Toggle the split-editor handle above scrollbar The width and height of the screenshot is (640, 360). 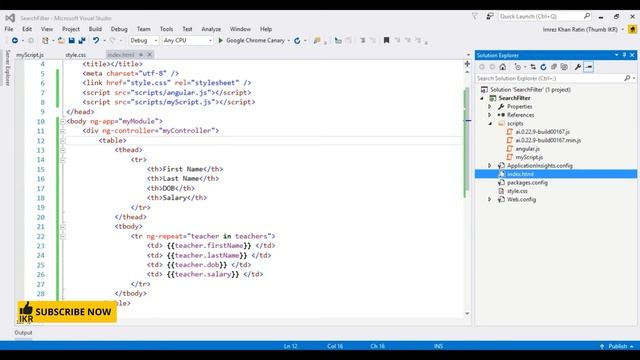coord(467,64)
